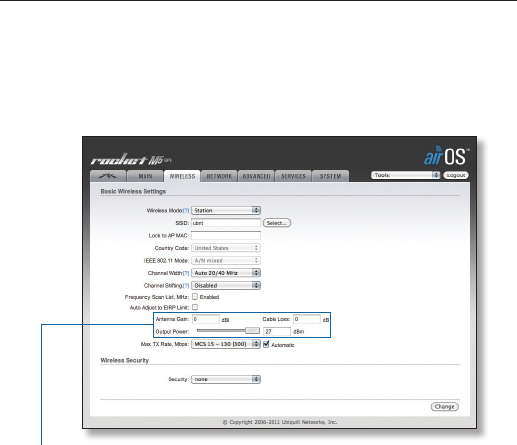Open Wireless Mode help [?] link
This screenshot has width=517, height=445.
(x=186, y=211)
